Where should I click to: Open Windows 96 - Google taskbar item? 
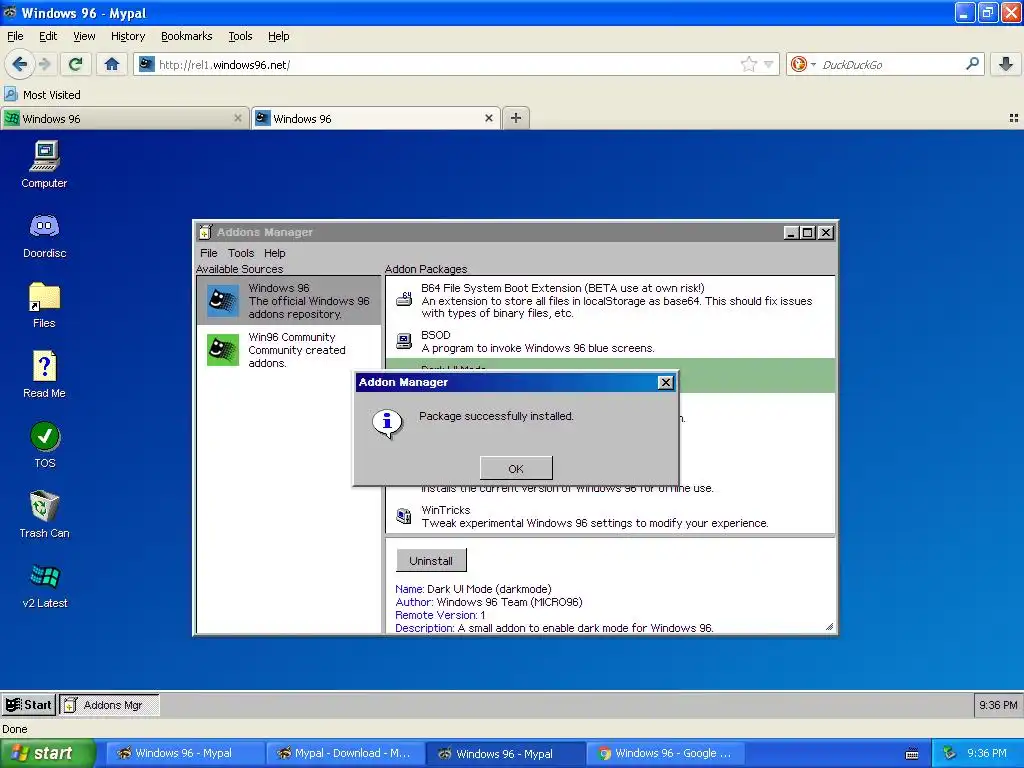(x=665, y=753)
